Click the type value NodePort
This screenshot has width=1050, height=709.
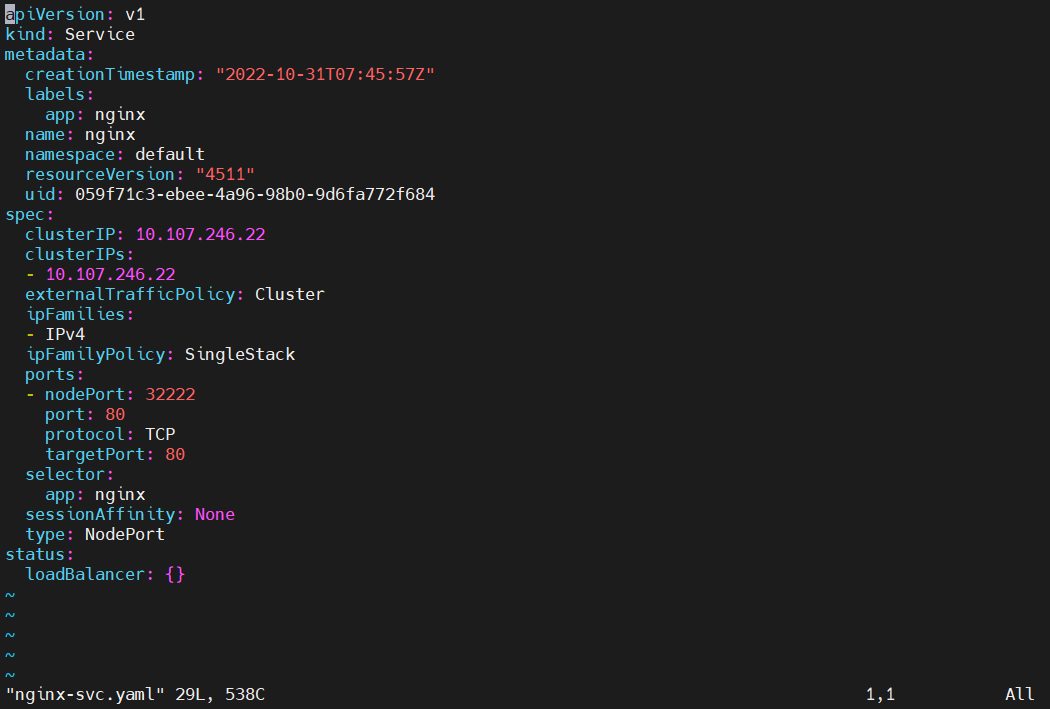[125, 534]
